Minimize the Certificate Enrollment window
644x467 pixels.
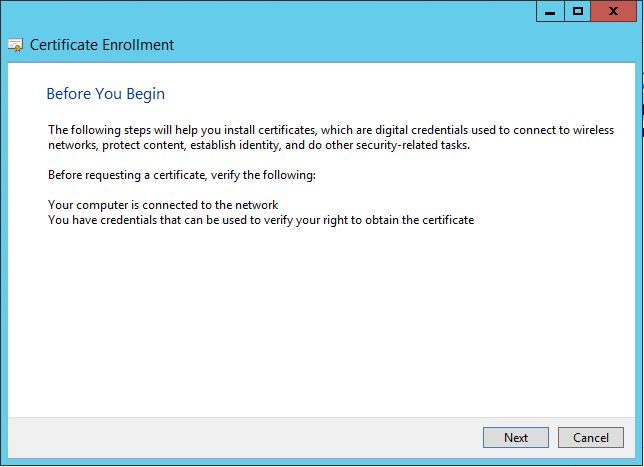550,11
